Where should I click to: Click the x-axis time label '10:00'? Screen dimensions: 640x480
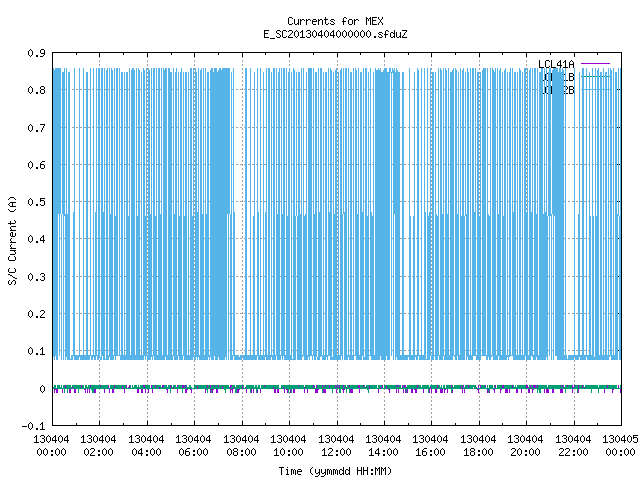pyautogui.click(x=288, y=452)
